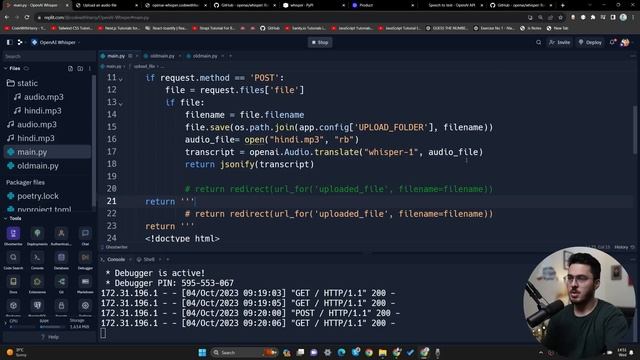Open the Git tool
640x360 pixels.
coord(61,282)
